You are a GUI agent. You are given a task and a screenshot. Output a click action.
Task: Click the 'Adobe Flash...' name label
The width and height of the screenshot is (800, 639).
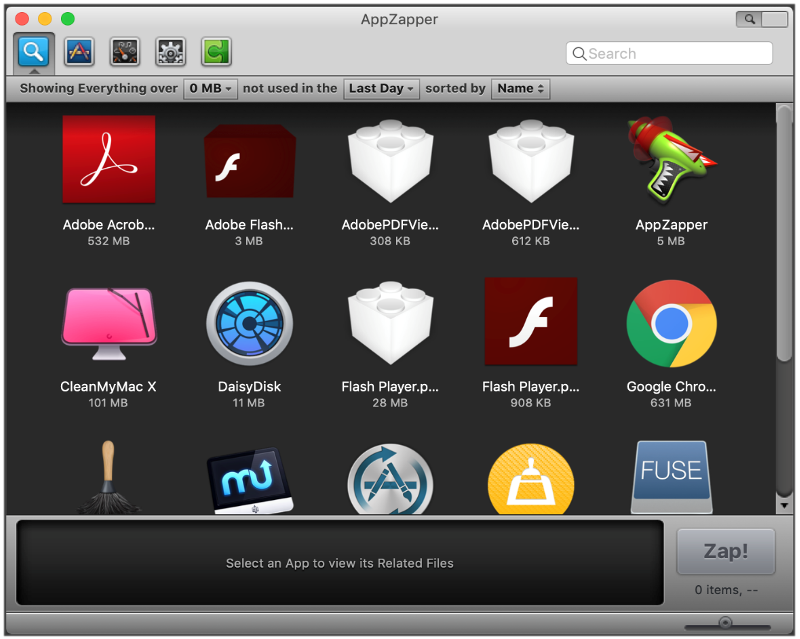pyautogui.click(x=249, y=225)
